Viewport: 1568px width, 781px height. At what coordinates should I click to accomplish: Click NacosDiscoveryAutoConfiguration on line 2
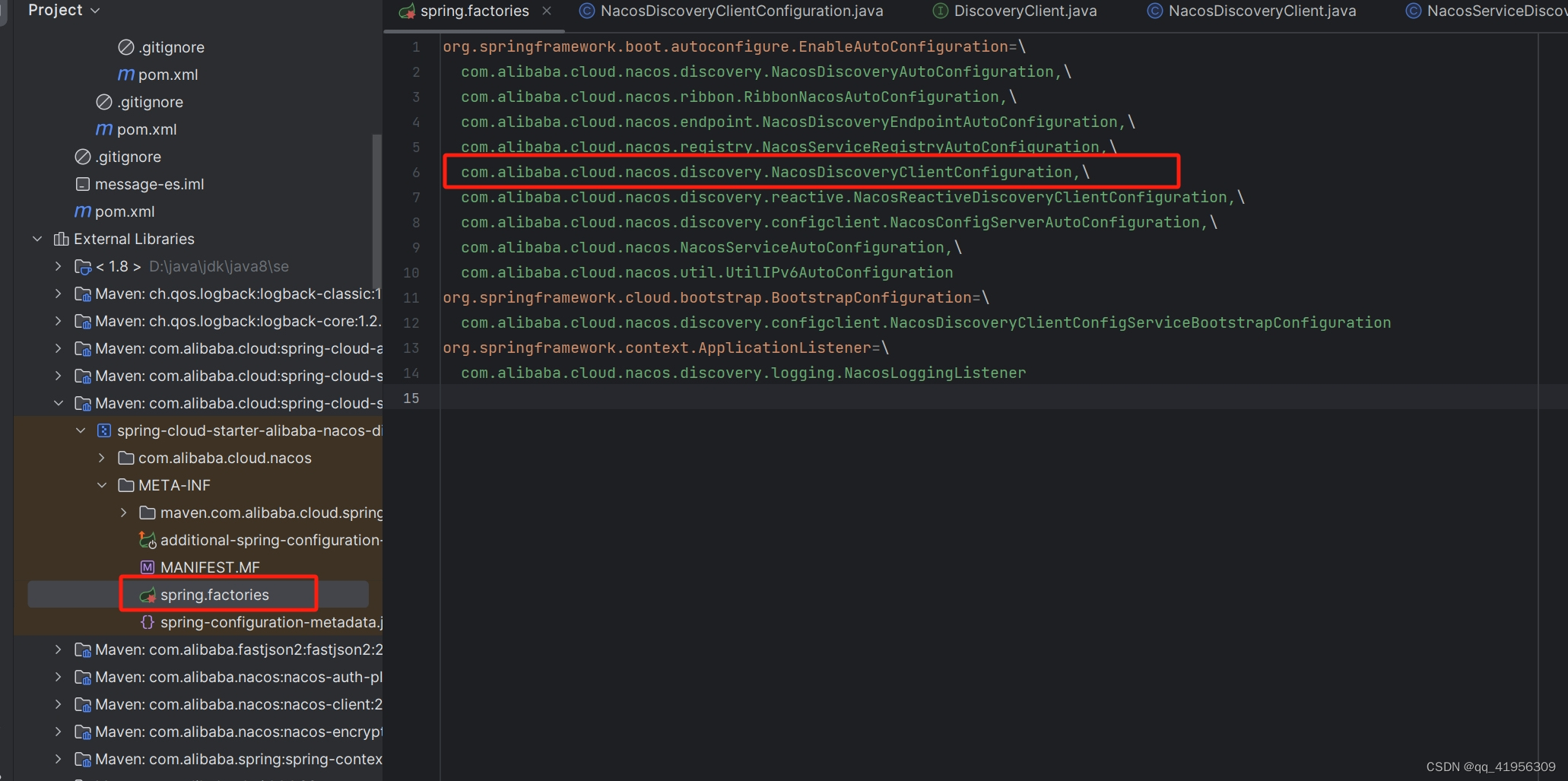point(913,71)
